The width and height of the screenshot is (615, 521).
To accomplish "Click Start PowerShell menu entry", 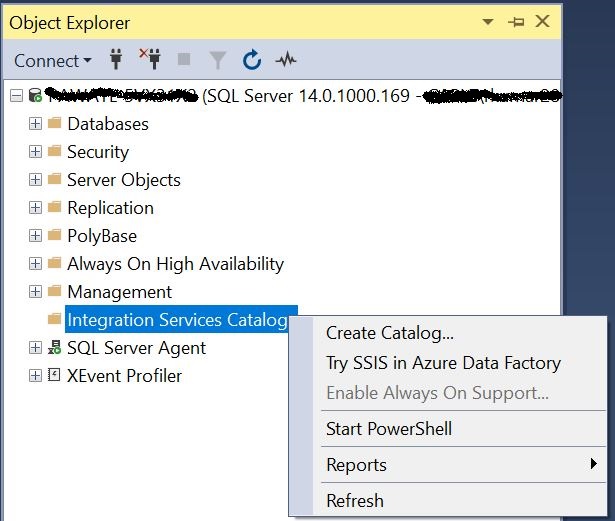I will coord(389,429).
